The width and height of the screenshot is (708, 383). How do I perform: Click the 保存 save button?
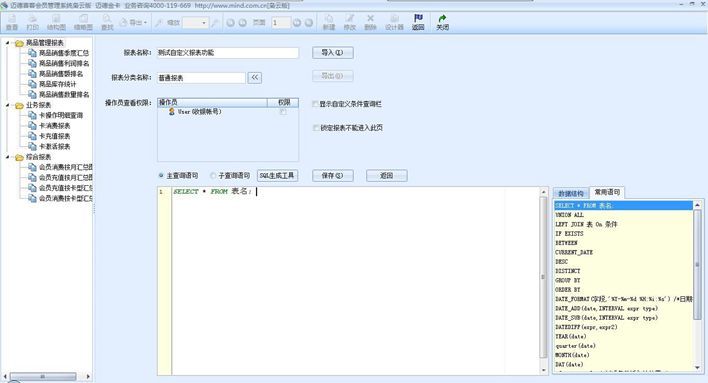(332, 175)
